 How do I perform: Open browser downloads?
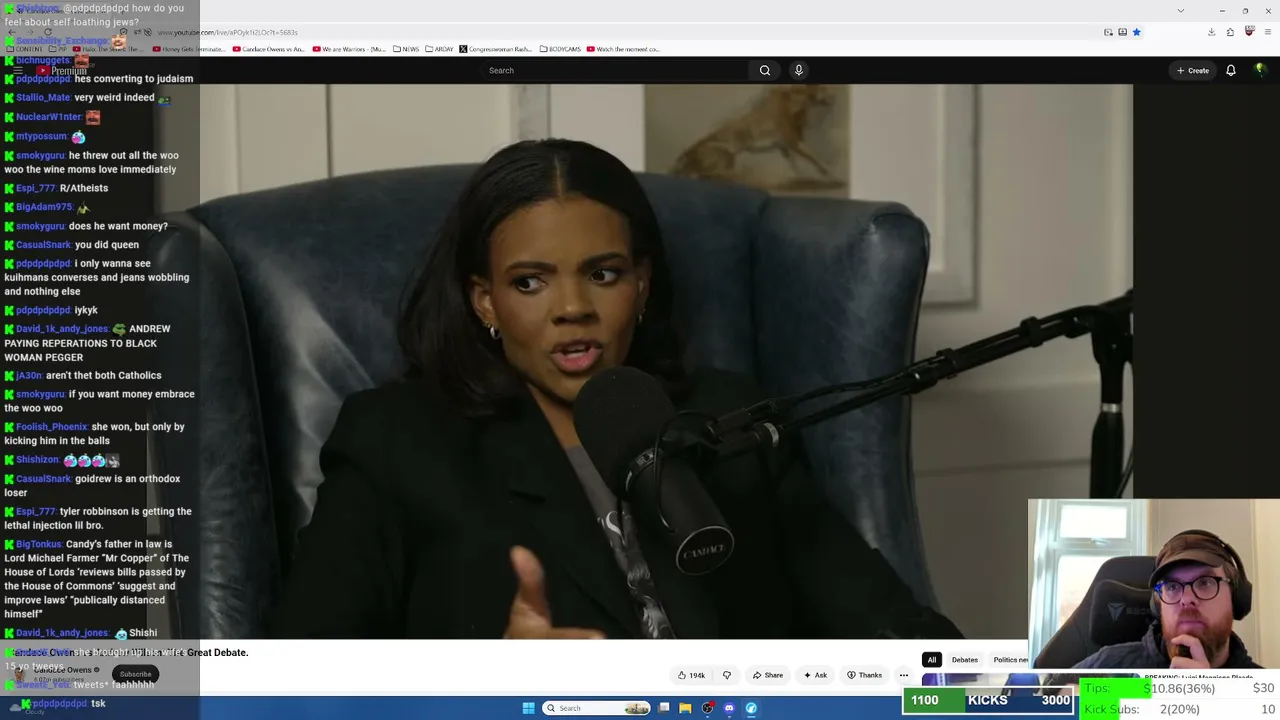pyautogui.click(x=1211, y=32)
